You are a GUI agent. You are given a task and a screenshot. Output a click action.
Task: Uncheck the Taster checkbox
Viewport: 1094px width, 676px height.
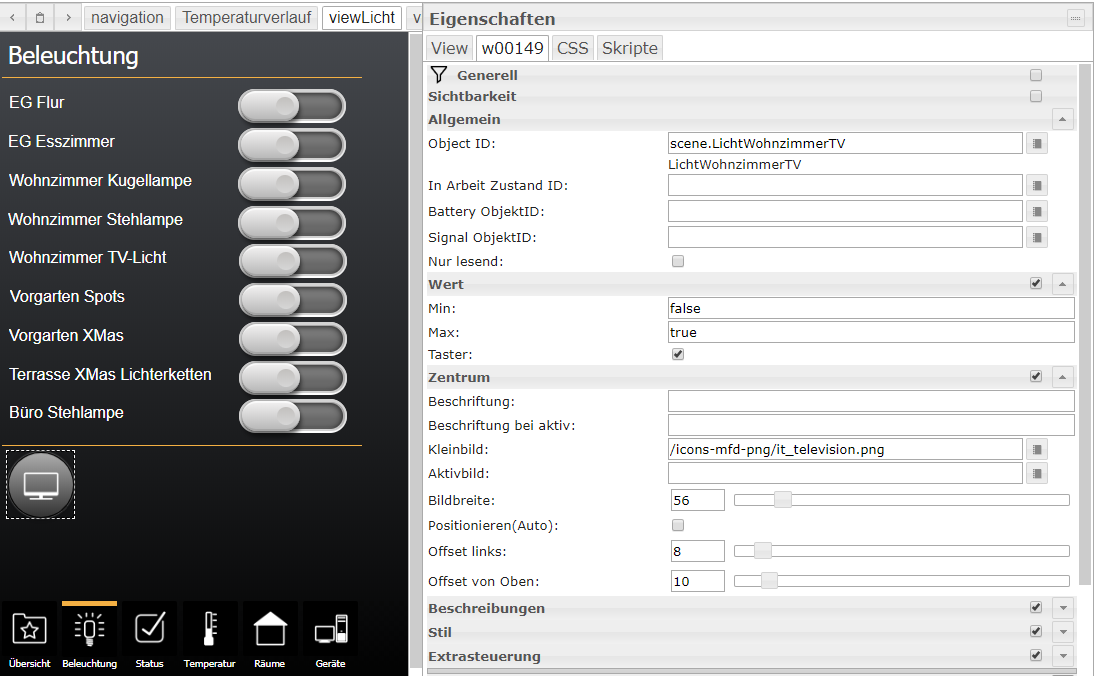point(678,354)
